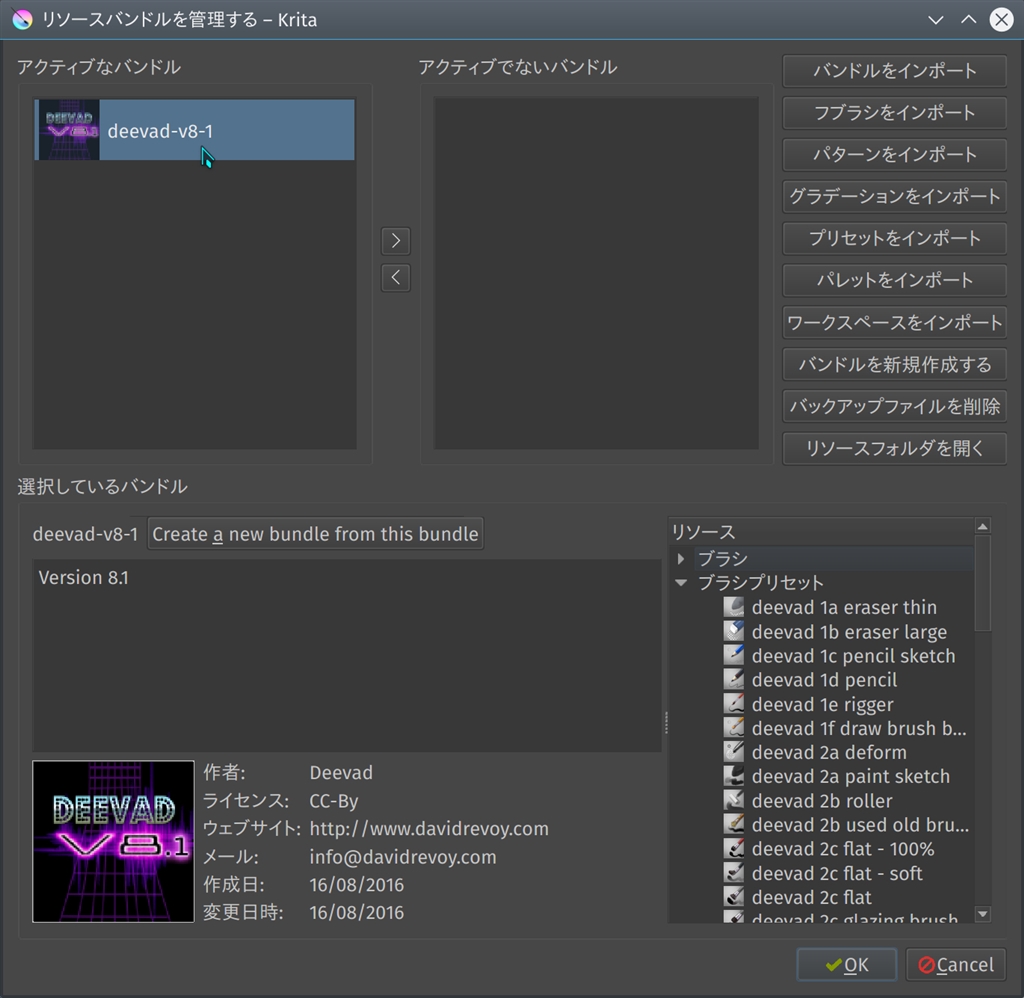Image resolution: width=1024 pixels, height=998 pixels.
Task: Click the フブラシをインポート button
Action: (x=895, y=112)
